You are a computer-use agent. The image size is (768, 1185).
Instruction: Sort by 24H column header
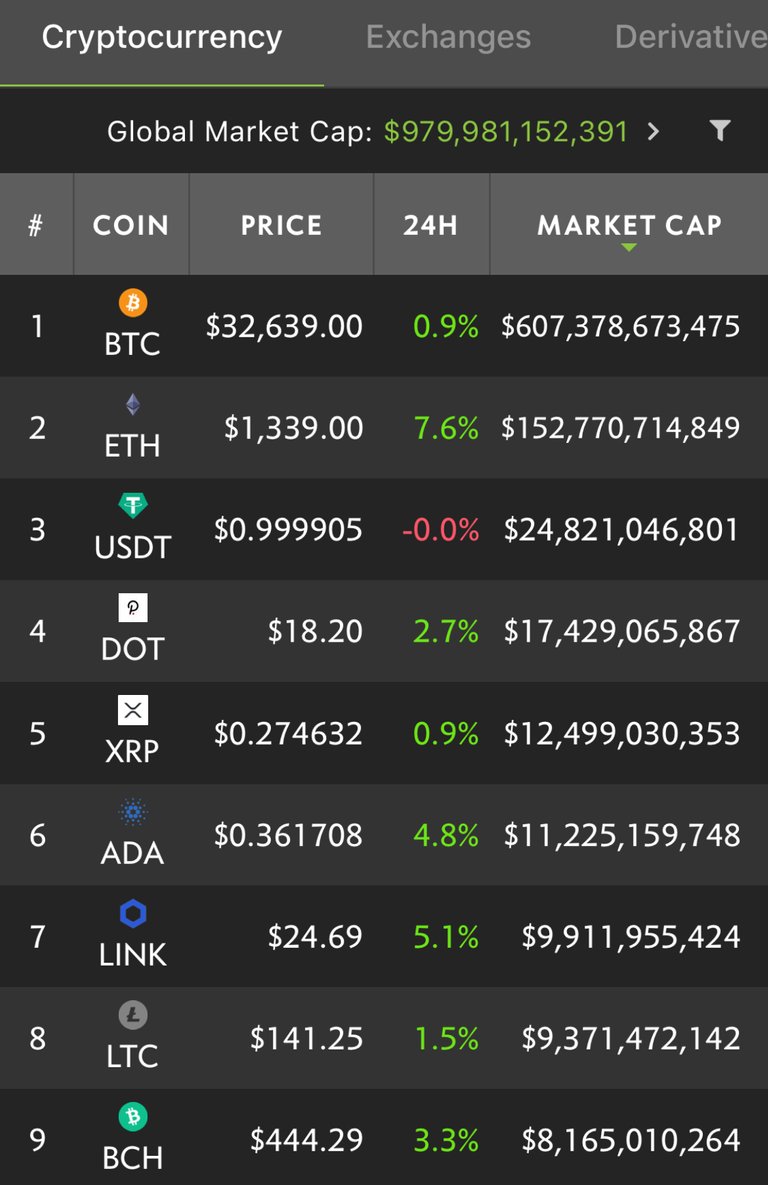coord(431,224)
